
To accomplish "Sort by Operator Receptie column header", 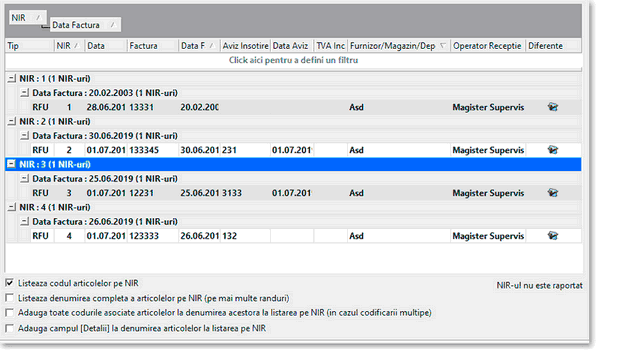I will tap(488, 46).
